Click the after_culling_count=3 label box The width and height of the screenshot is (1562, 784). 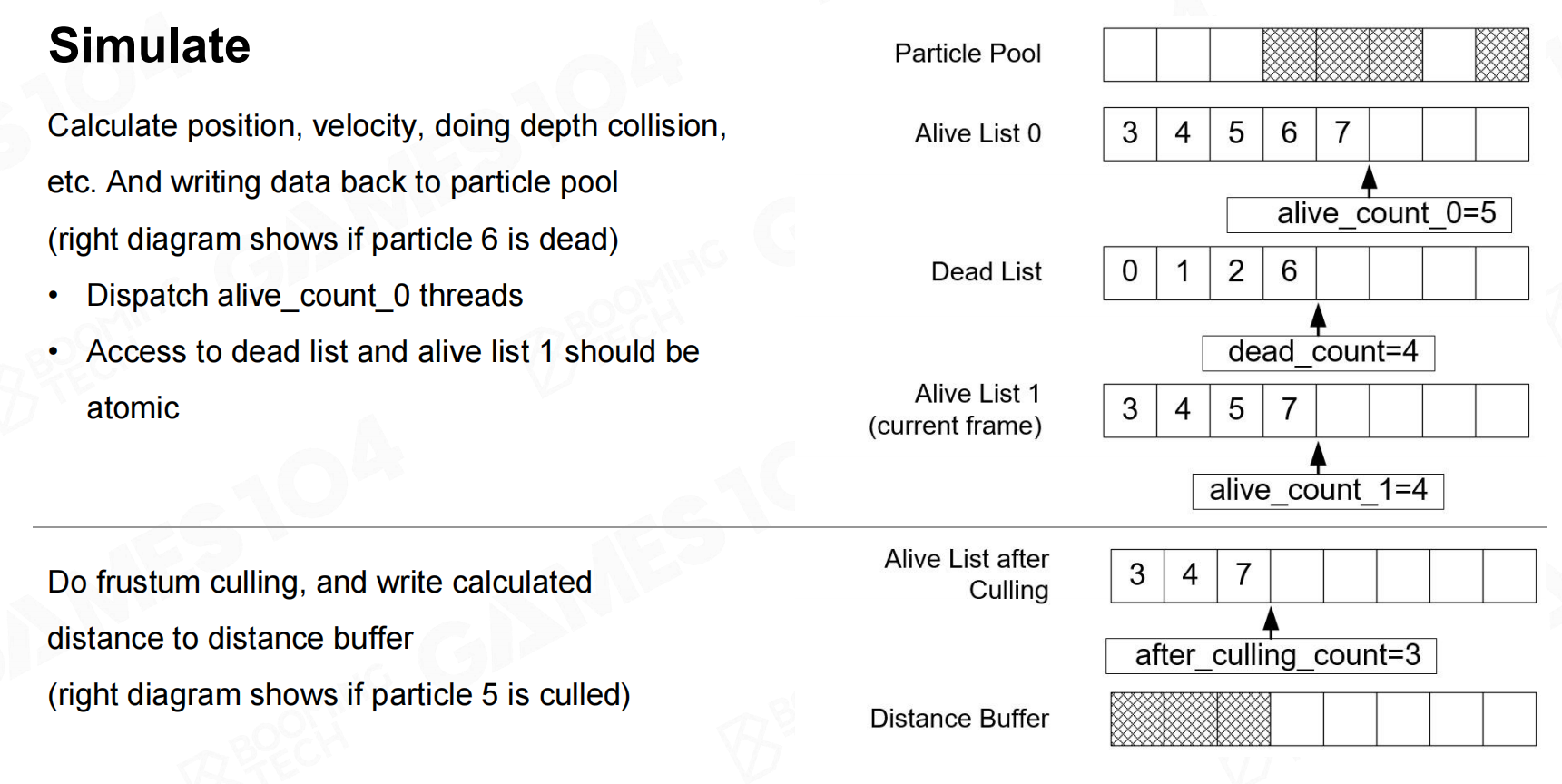coord(1271,655)
